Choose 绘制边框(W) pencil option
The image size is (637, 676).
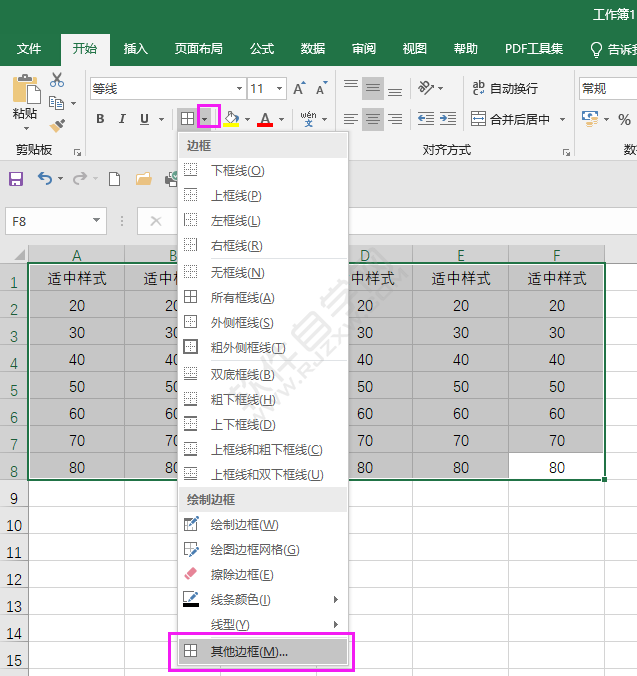[x=263, y=525]
